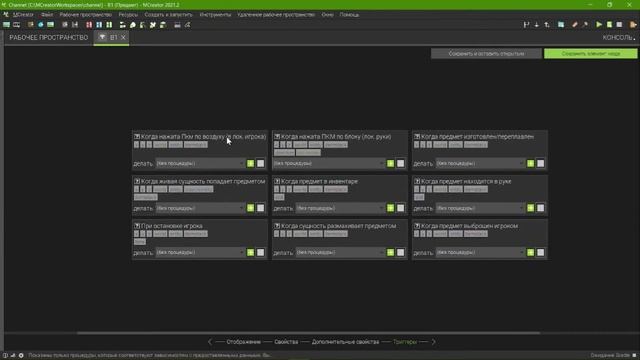
Task: Open the Окно menu
Action: (x=327, y=15)
